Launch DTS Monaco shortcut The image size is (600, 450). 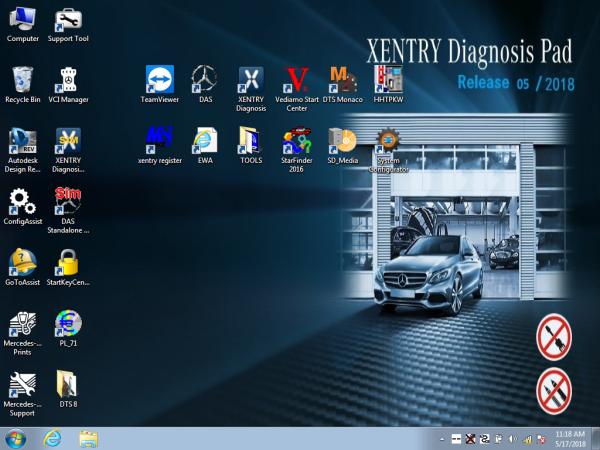342,84
